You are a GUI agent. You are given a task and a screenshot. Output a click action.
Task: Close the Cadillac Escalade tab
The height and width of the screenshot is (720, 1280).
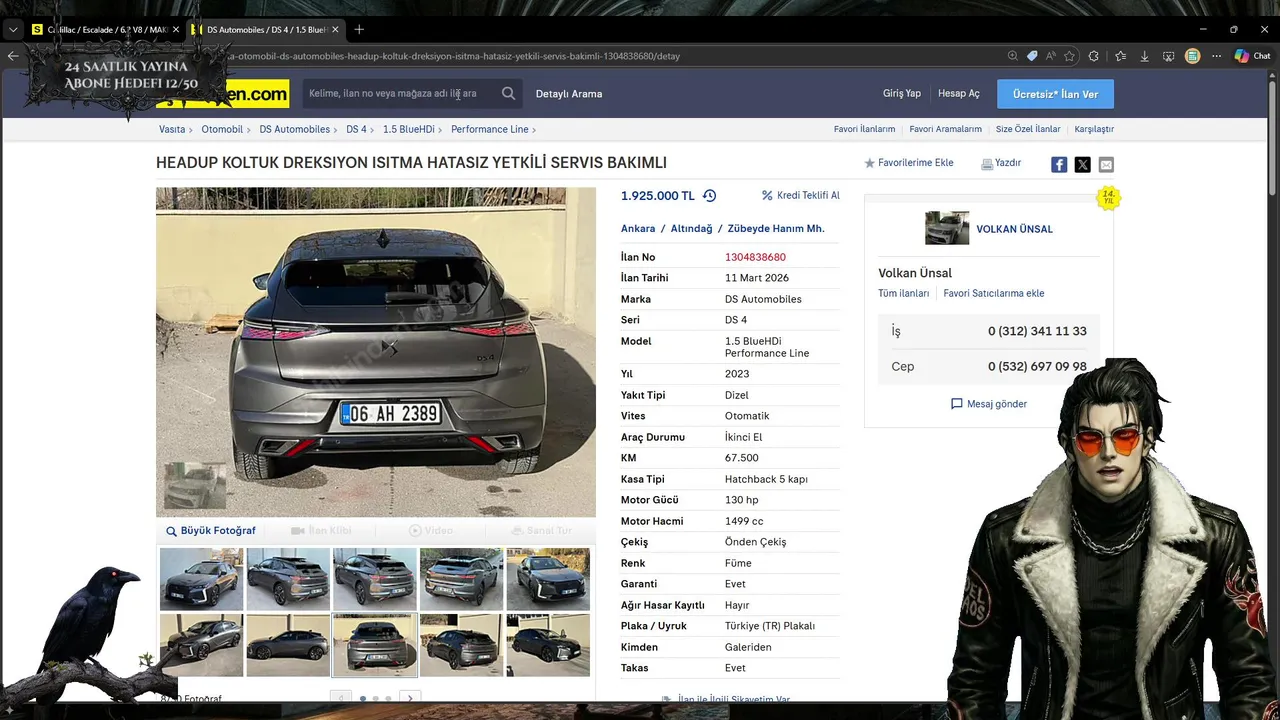(176, 30)
